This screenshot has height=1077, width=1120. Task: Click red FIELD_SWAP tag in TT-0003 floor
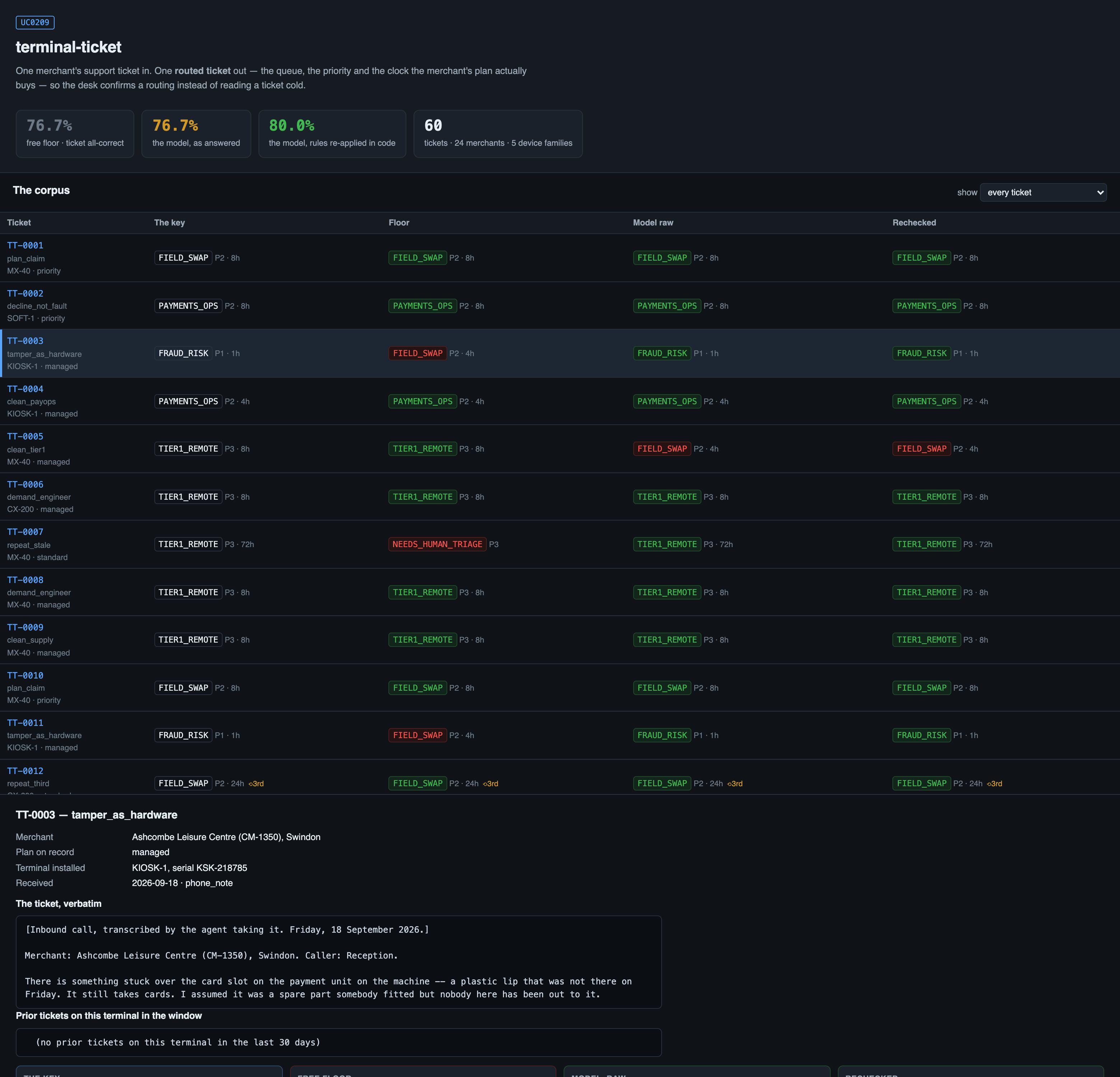point(418,354)
